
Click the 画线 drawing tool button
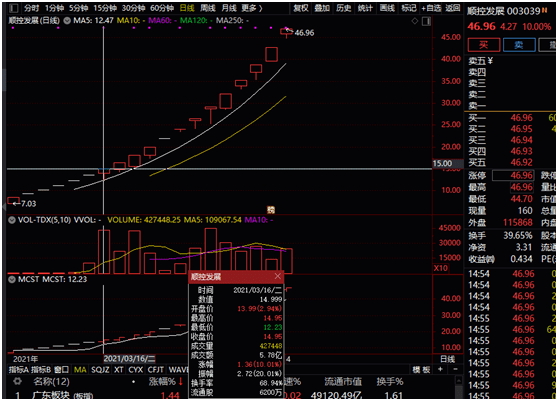click(387, 8)
